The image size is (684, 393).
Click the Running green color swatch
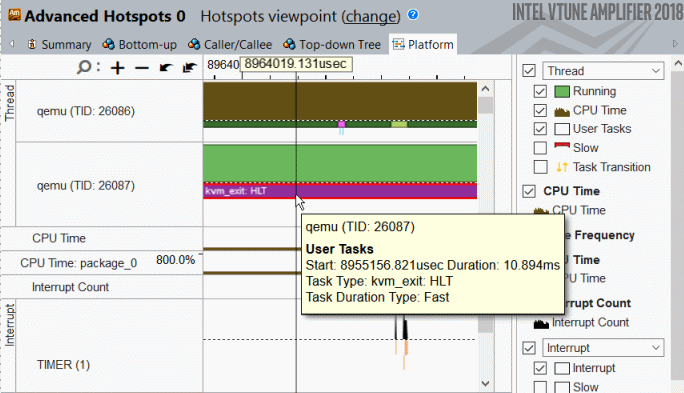click(x=562, y=92)
